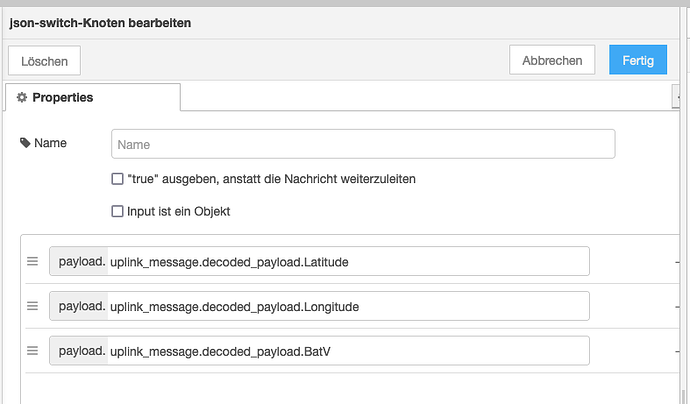
Task: Click the tag icon beside Name
Action: click(x=25, y=143)
